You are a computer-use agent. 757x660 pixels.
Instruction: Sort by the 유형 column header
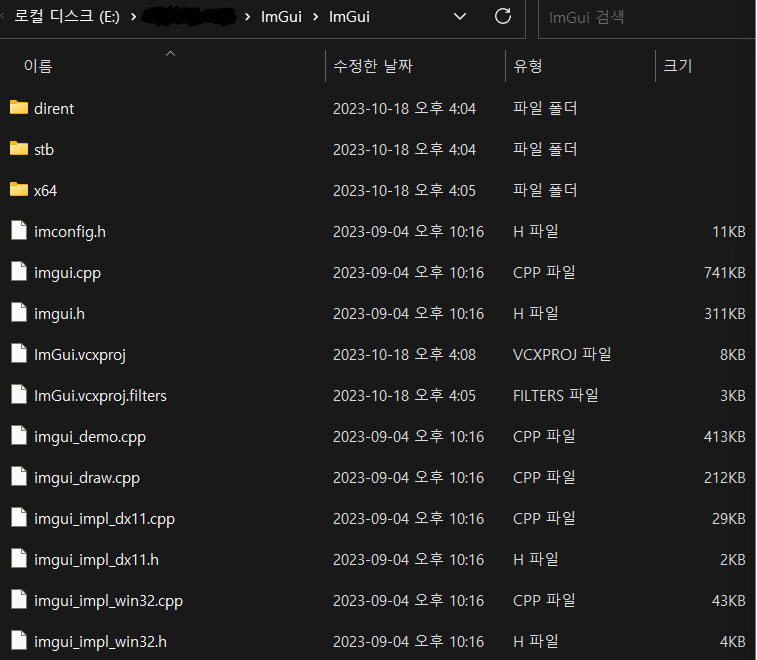click(x=528, y=66)
